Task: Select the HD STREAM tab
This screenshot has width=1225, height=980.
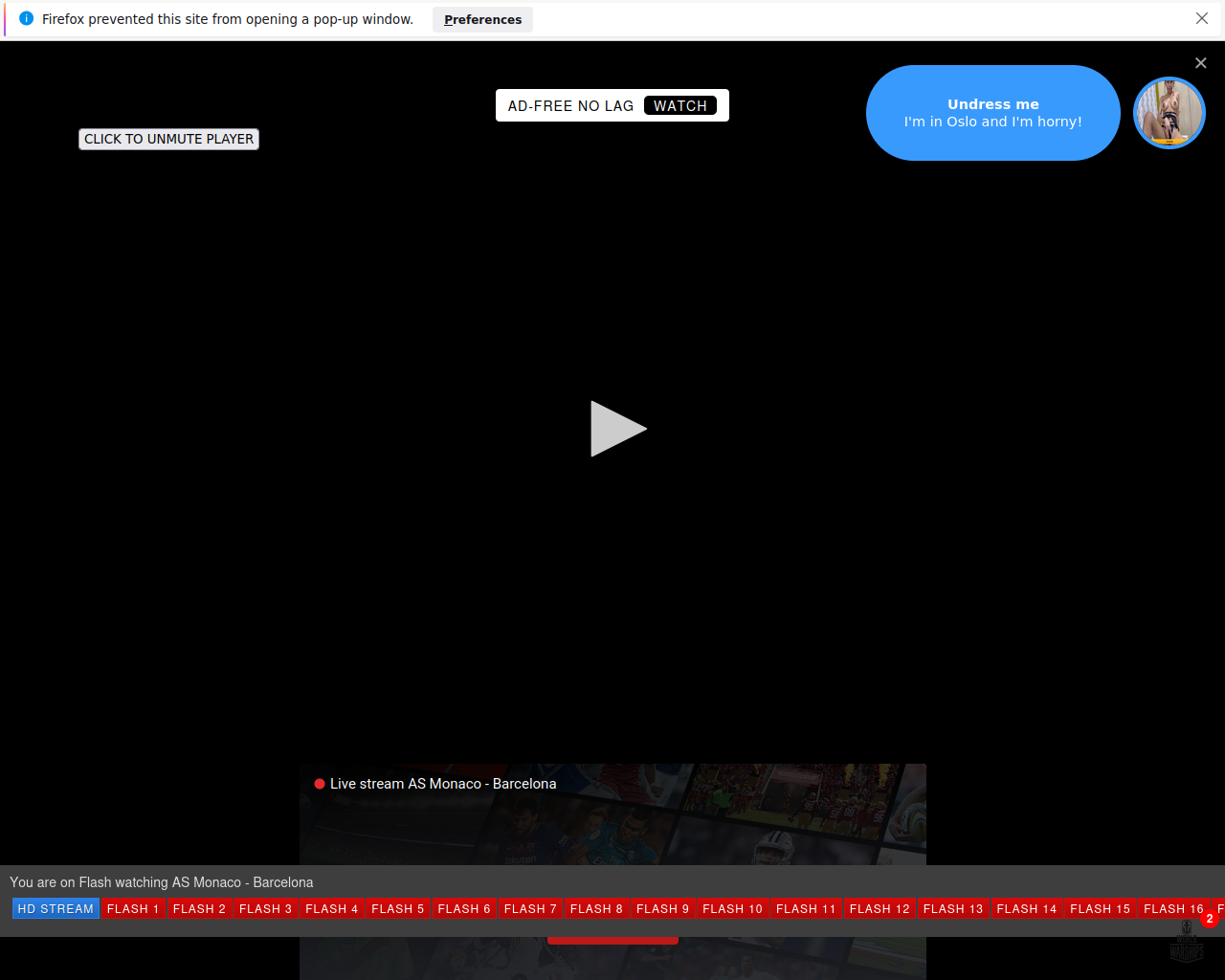Action: pos(56,908)
